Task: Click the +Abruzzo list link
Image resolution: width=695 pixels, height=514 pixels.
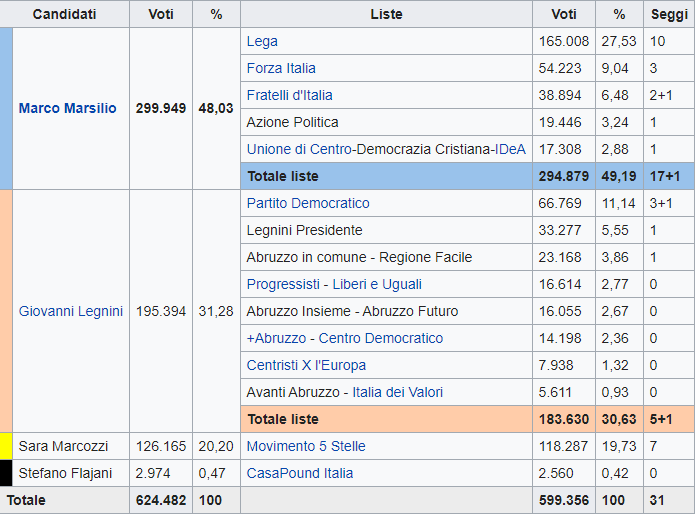Action: [x=282, y=338]
